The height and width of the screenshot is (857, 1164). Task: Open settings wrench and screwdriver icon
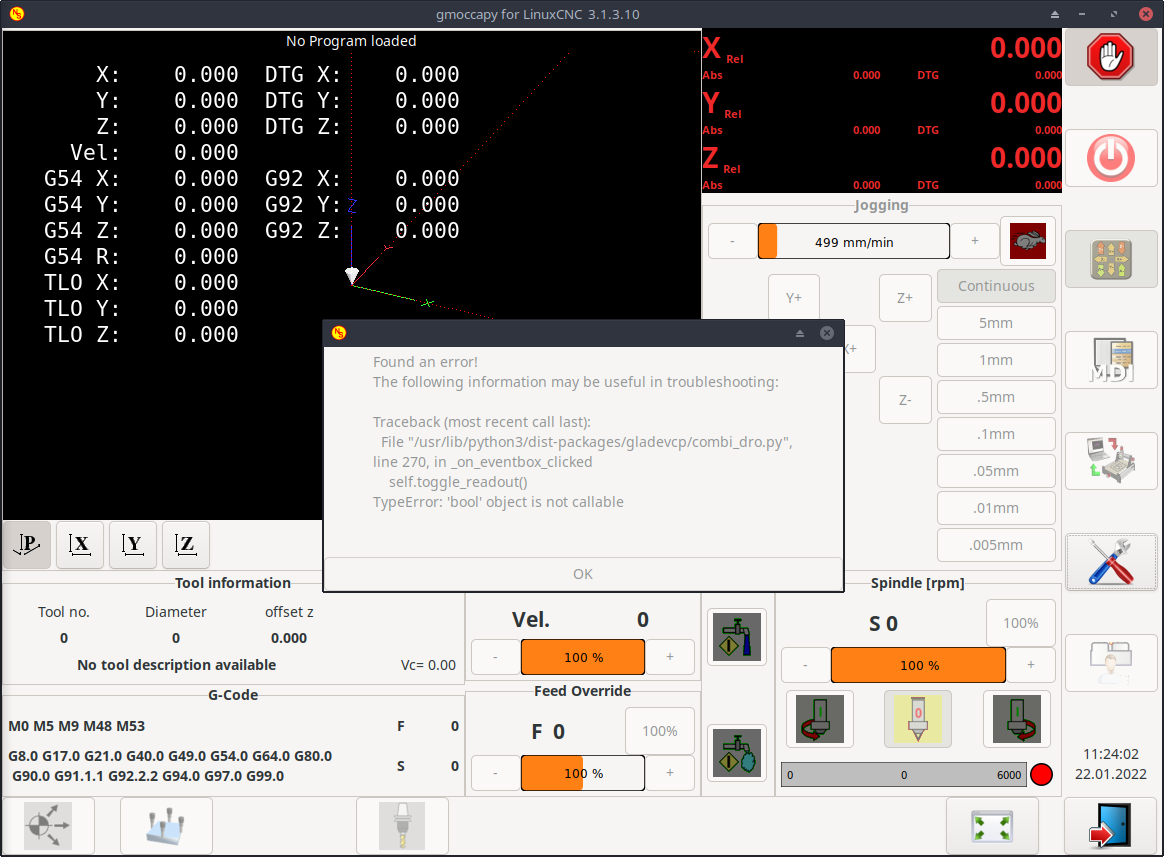coord(1111,562)
